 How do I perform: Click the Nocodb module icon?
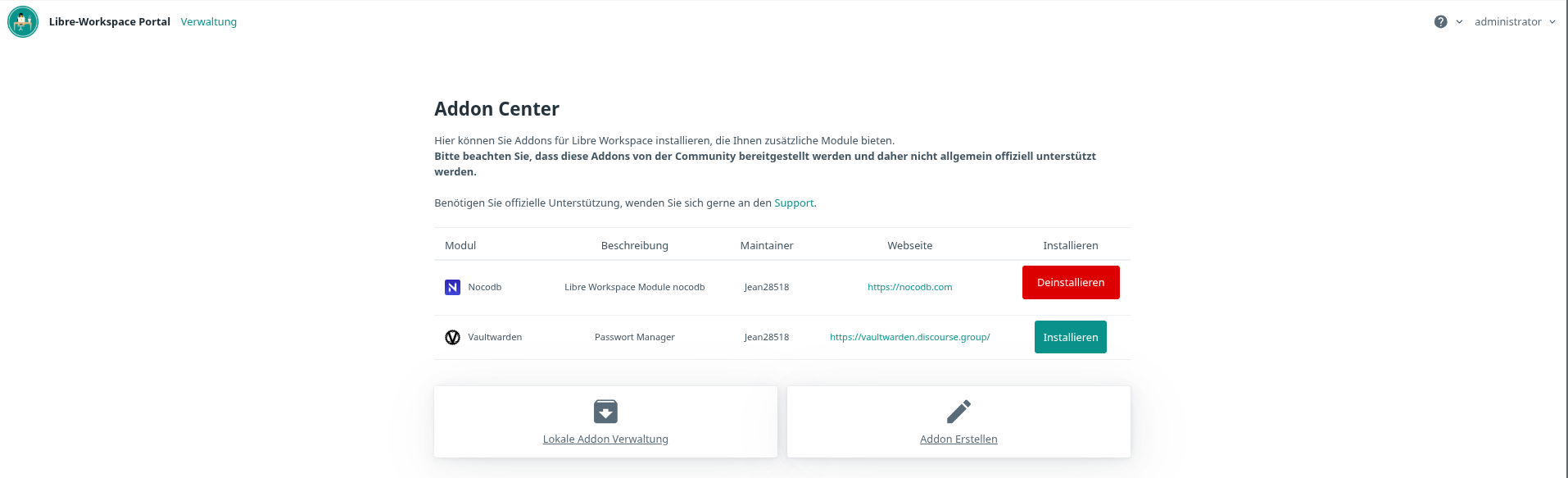coord(452,287)
